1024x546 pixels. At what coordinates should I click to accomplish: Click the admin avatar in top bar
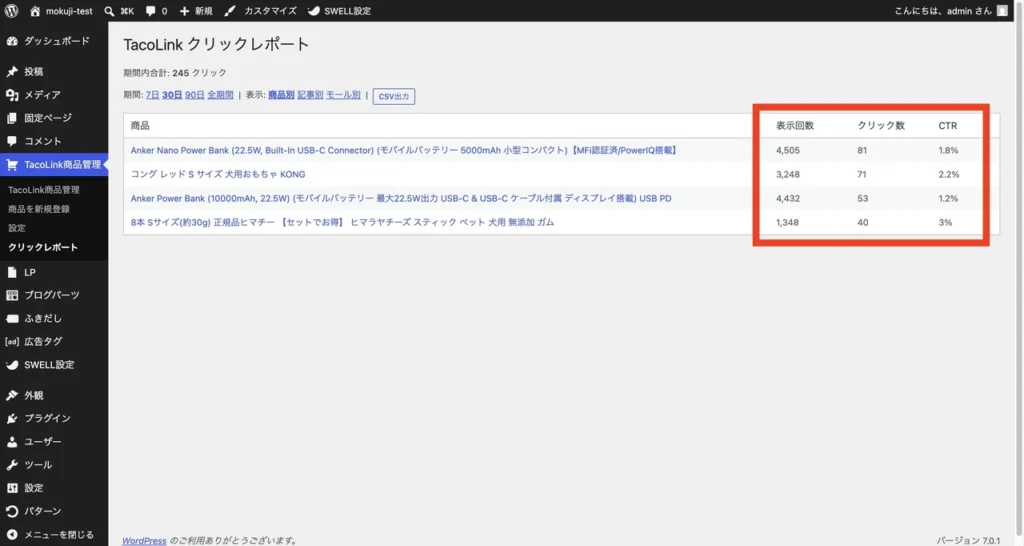(1002, 10)
